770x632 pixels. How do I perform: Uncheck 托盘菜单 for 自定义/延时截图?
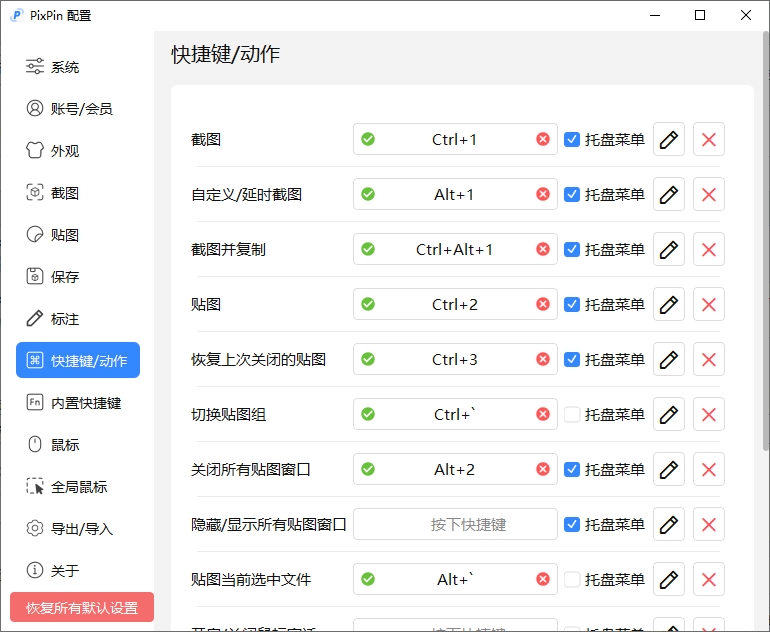pos(572,194)
